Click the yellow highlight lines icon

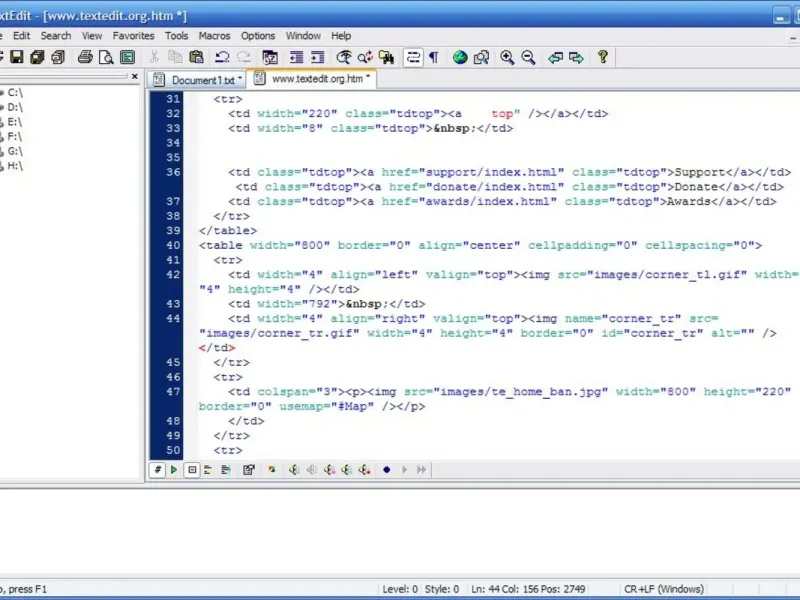tap(208, 470)
